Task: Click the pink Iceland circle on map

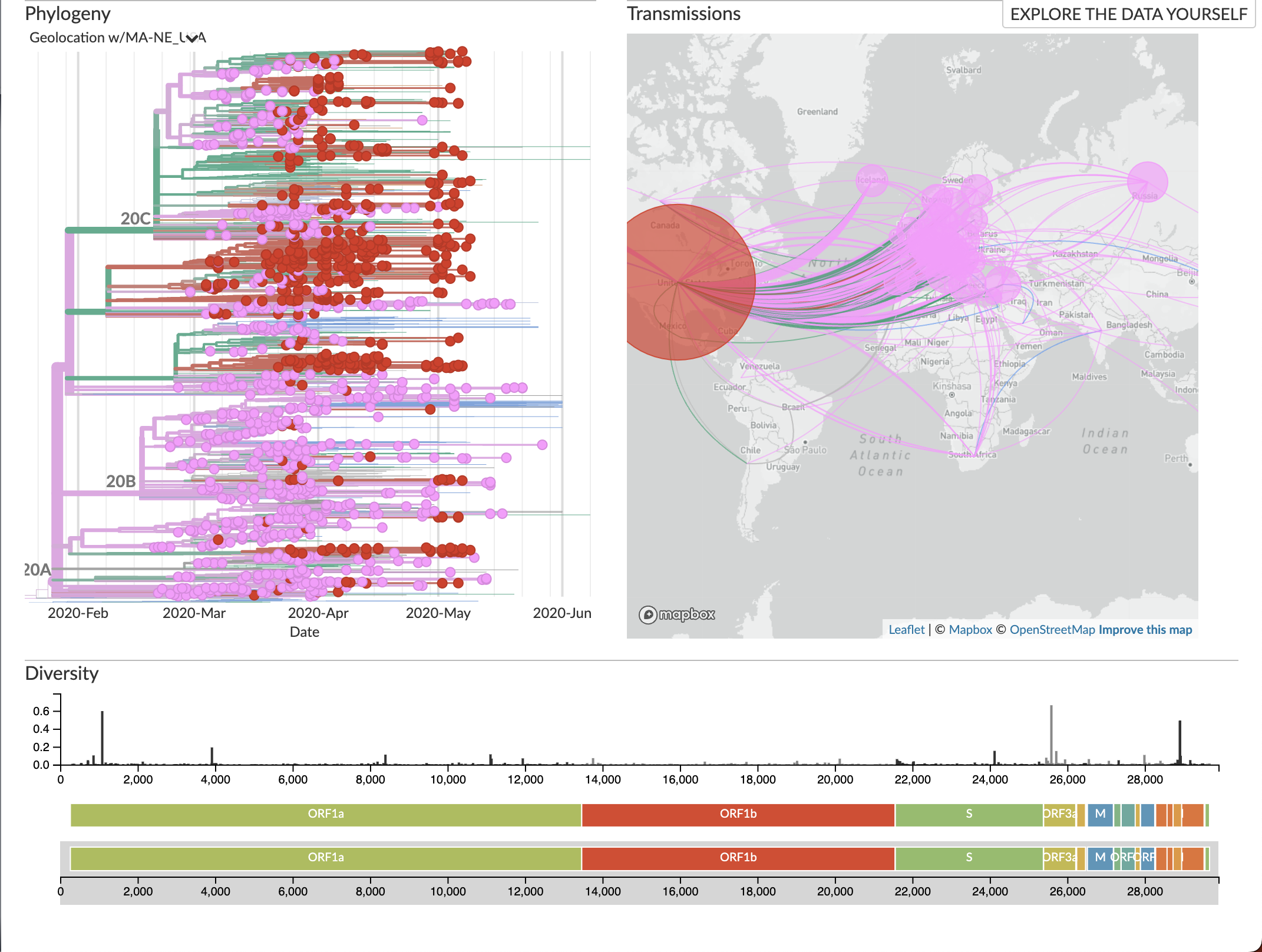Action: click(x=871, y=180)
